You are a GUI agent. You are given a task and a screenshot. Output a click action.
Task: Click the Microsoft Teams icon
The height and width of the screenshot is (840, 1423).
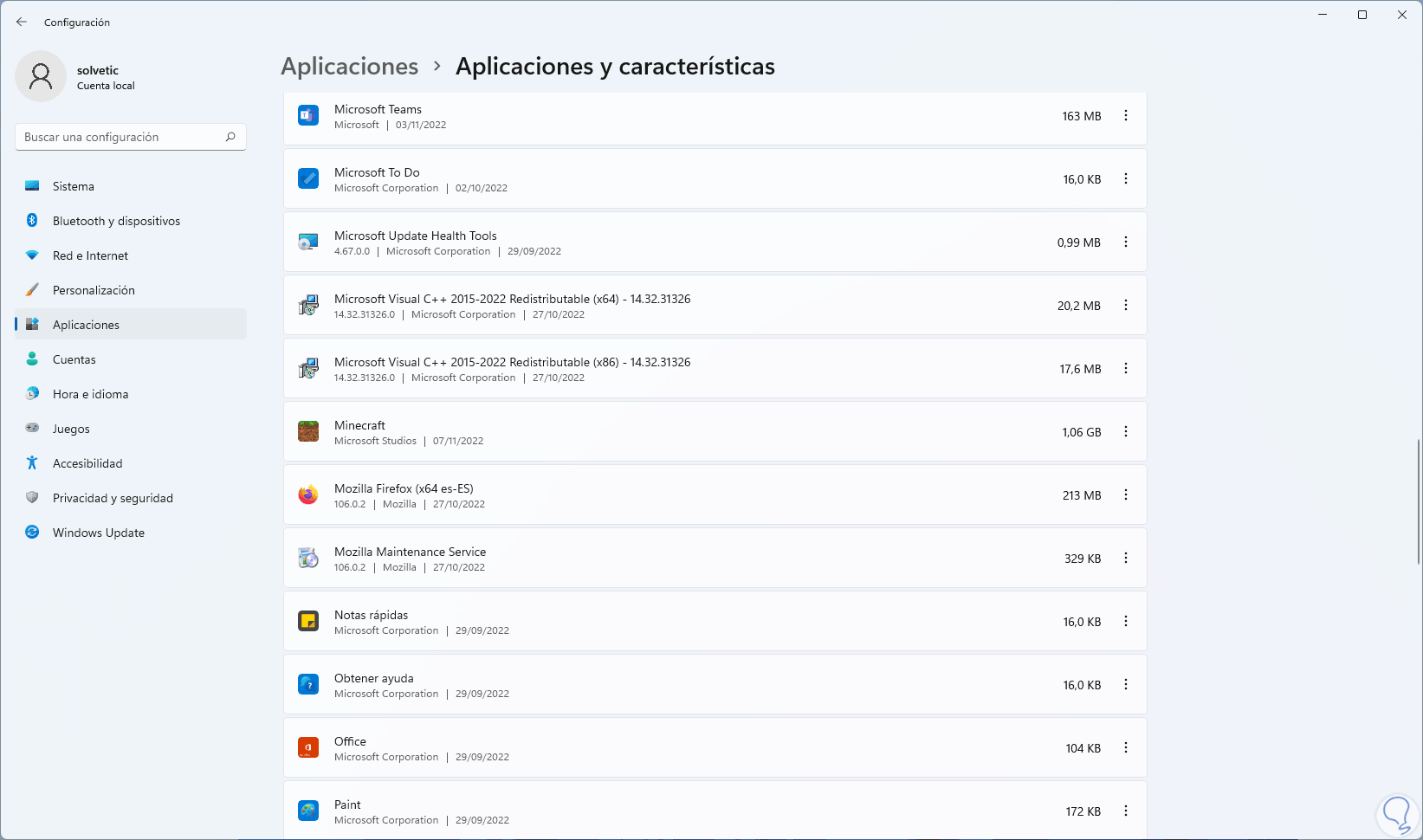coord(308,115)
